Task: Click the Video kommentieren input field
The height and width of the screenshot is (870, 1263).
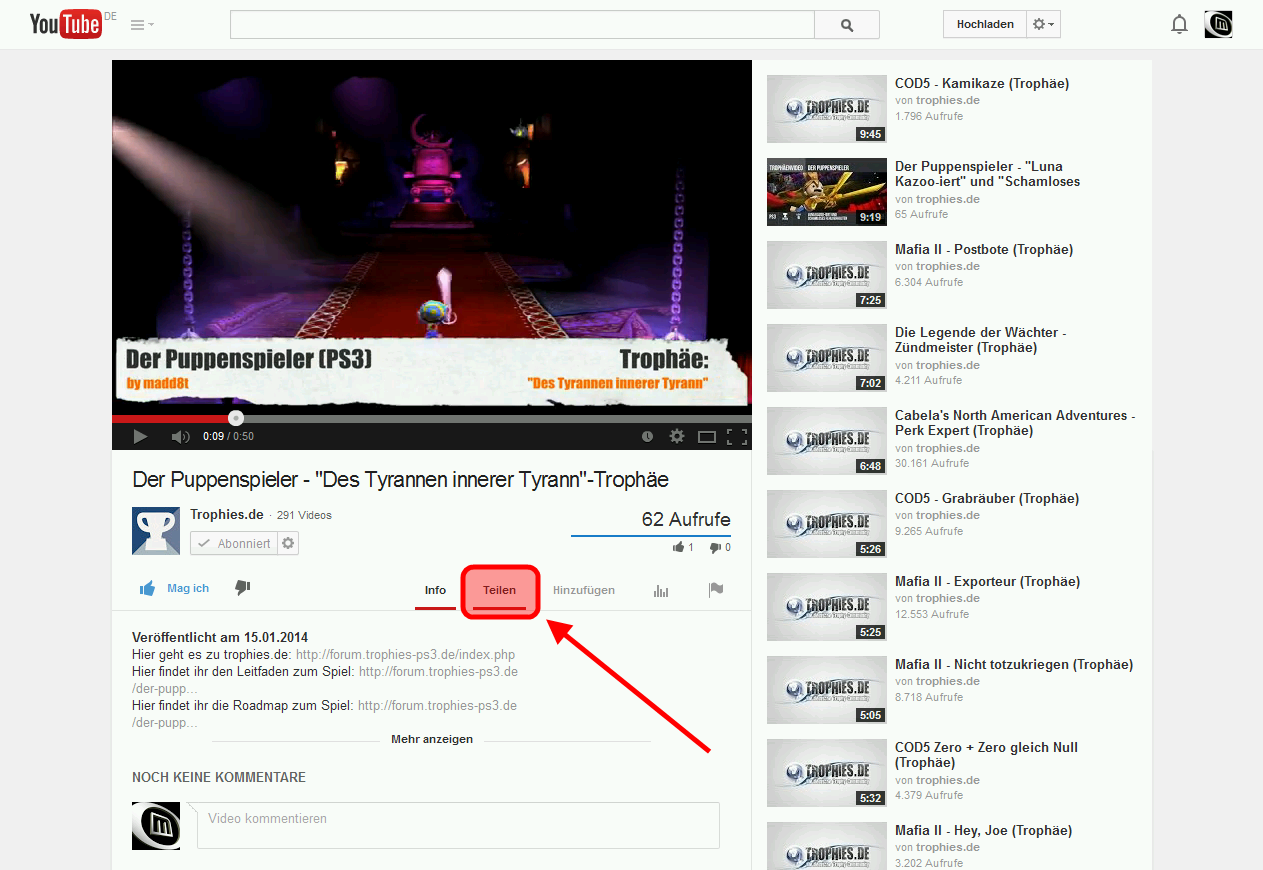Action: click(x=456, y=824)
